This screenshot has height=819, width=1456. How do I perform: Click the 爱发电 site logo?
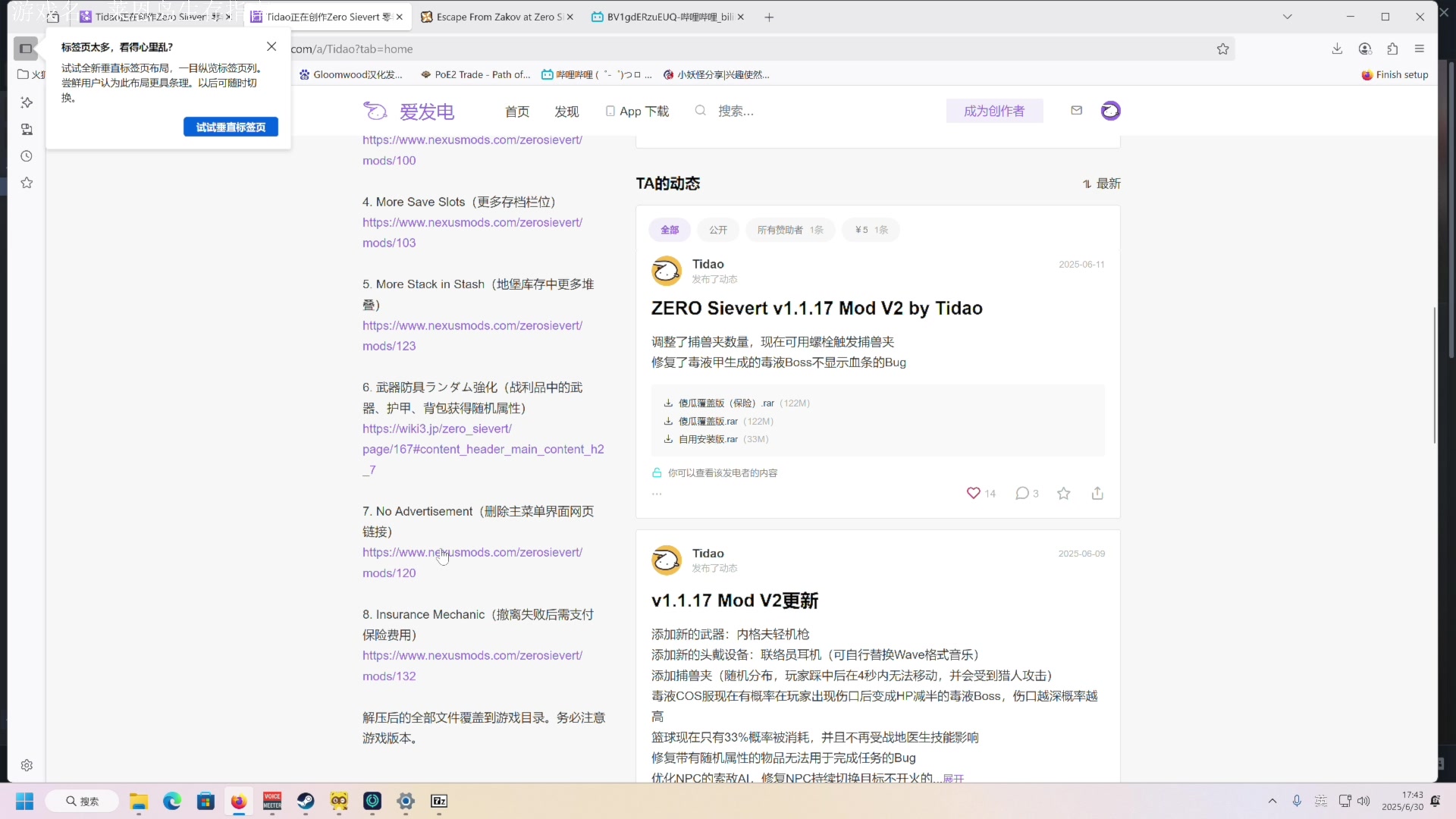click(x=408, y=111)
